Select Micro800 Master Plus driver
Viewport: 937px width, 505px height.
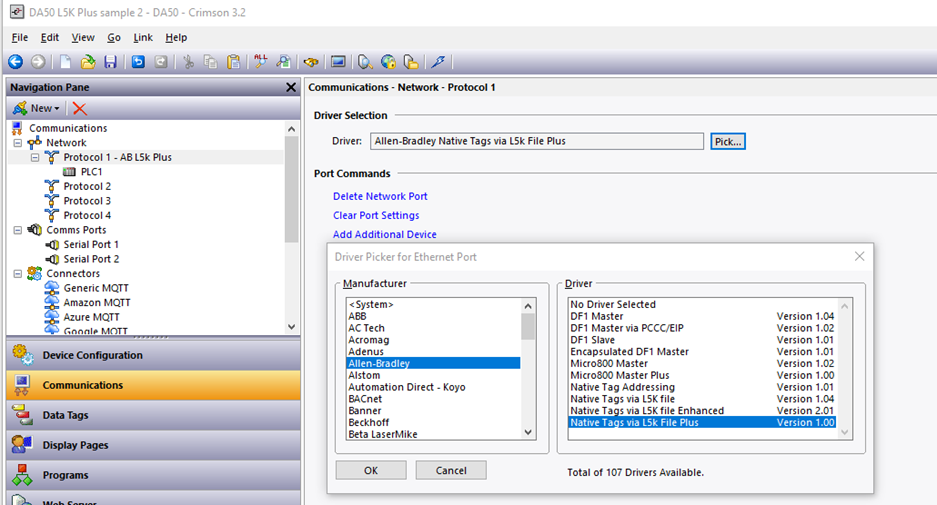pyautogui.click(x=702, y=375)
